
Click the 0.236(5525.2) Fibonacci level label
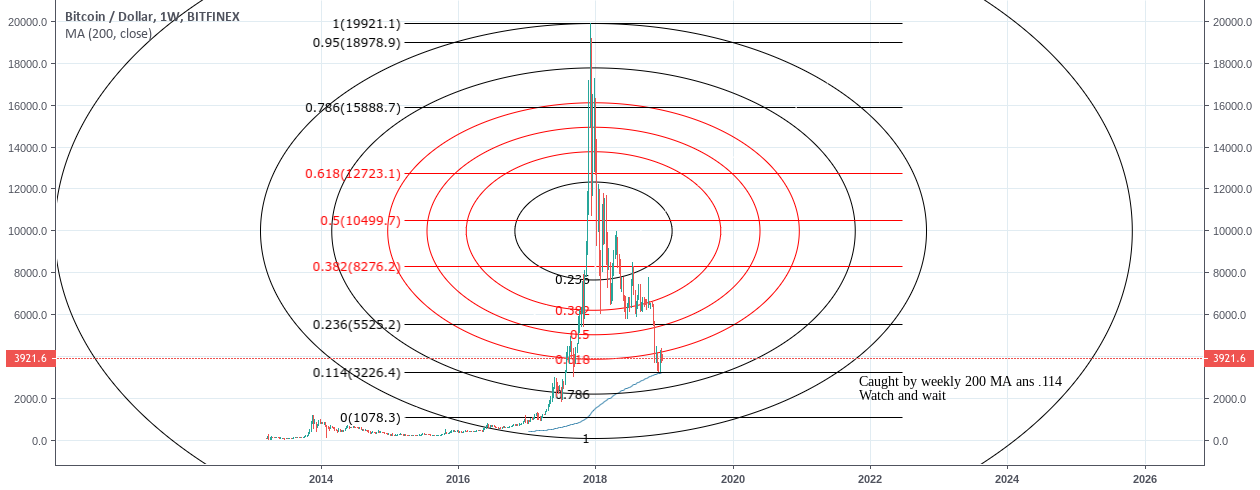tap(356, 325)
